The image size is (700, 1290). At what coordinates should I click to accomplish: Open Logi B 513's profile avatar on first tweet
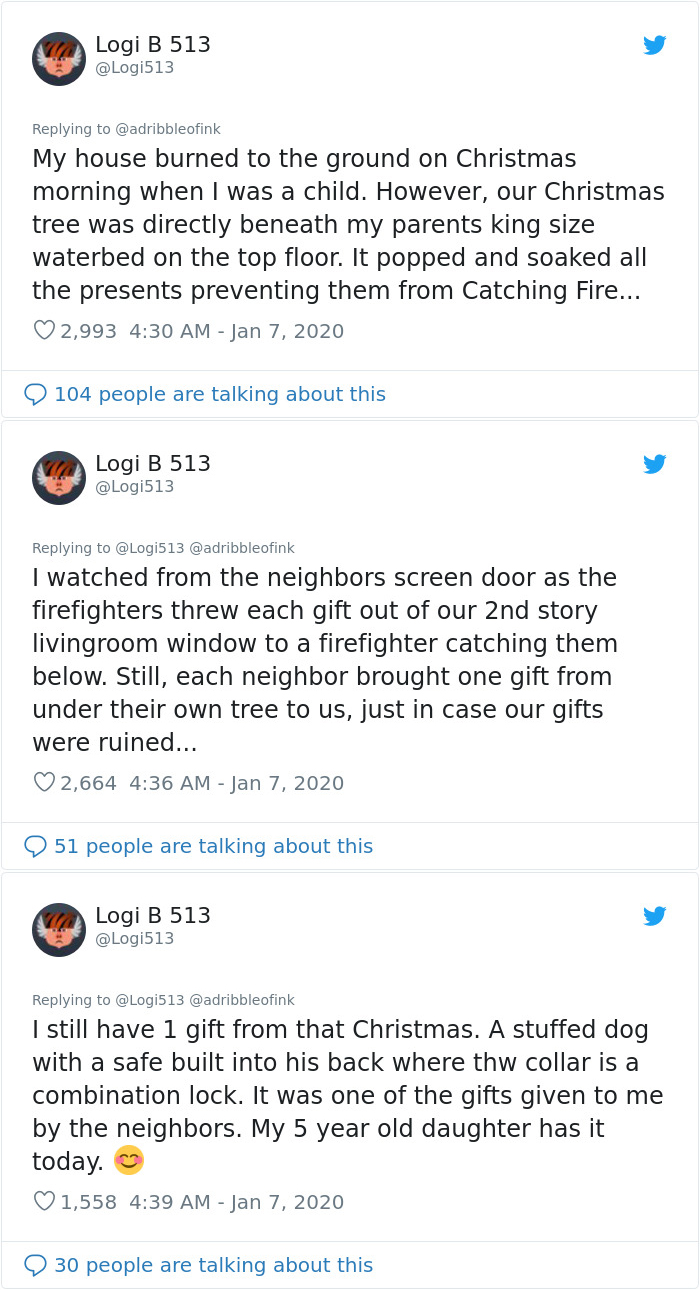tap(58, 58)
